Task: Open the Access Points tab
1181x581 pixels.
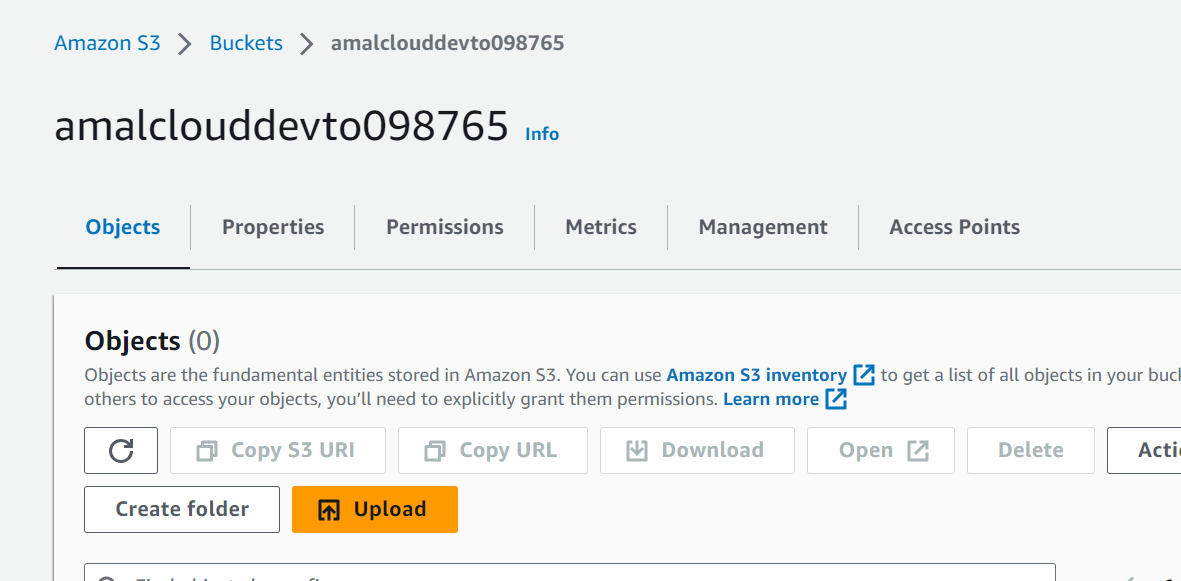Action: (954, 227)
